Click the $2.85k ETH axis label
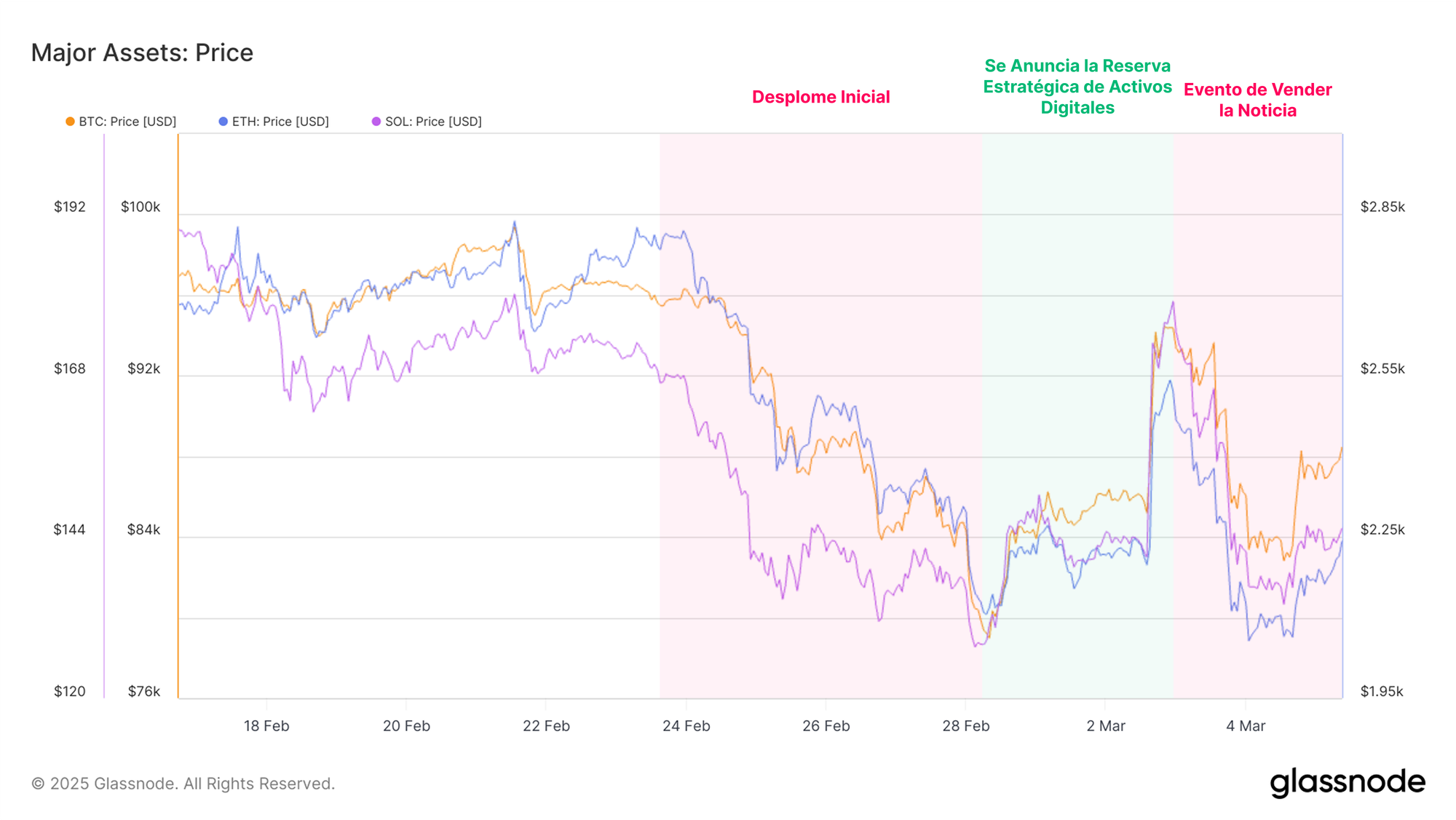This screenshot has height=820, width=1456. click(x=1382, y=207)
